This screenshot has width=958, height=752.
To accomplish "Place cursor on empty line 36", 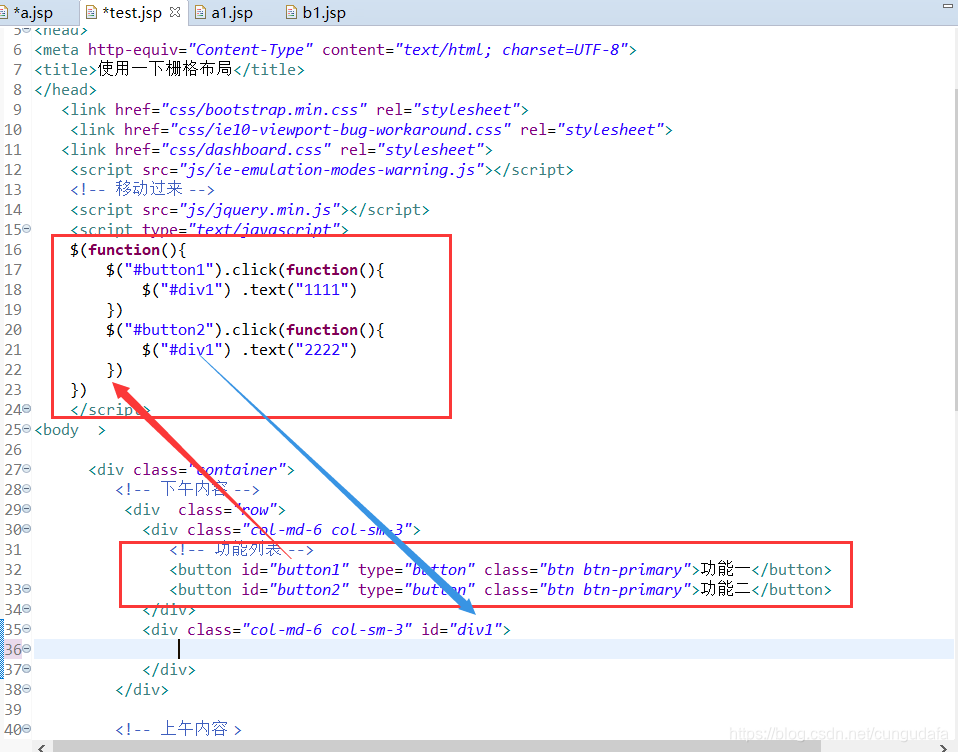I will coord(494,649).
